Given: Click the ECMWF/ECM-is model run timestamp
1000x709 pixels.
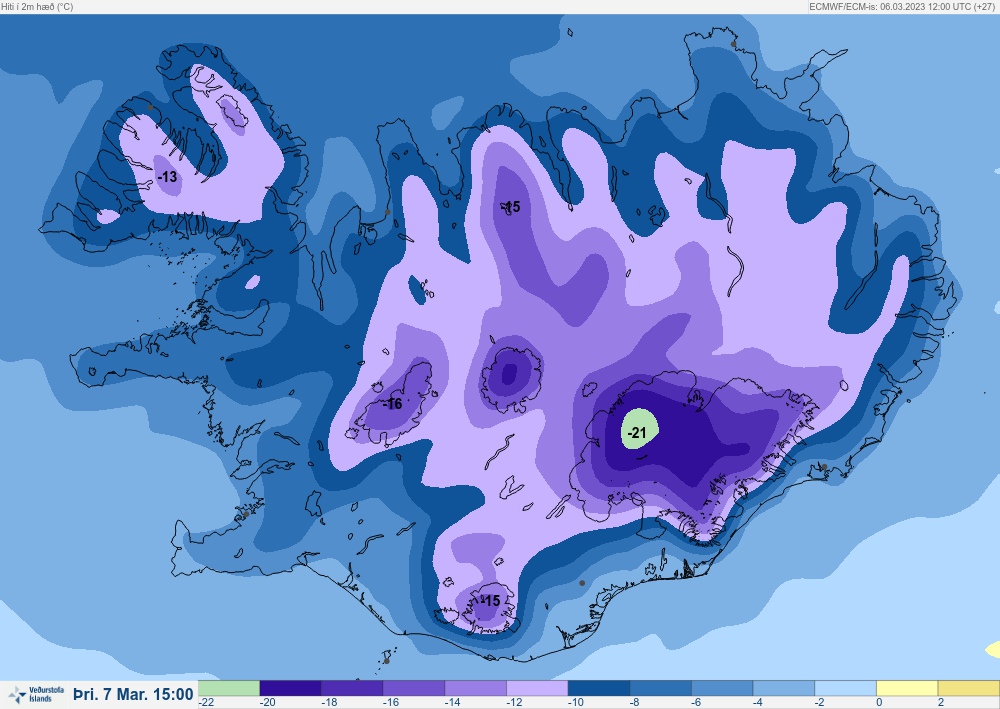Looking at the screenshot, I should point(902,6).
